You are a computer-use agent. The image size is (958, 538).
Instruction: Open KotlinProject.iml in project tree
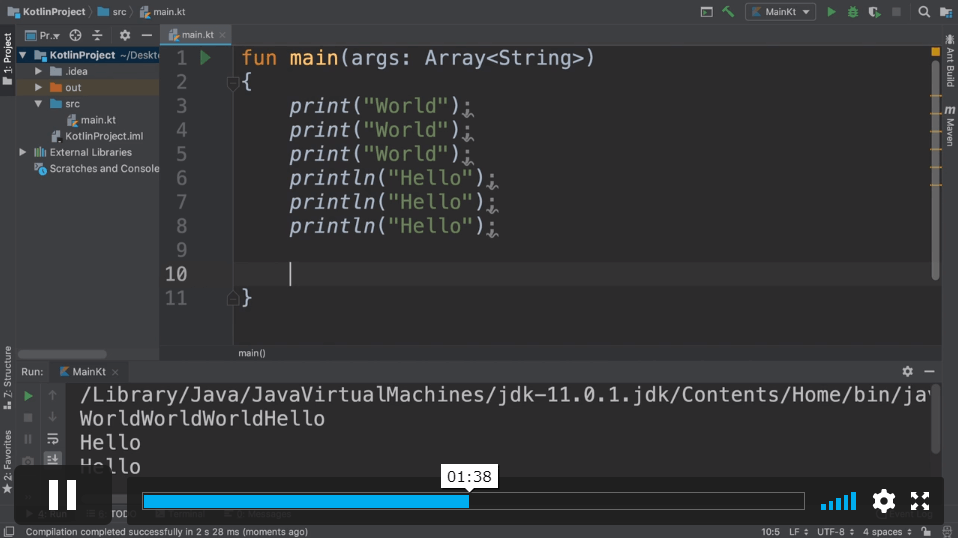tap(103, 136)
